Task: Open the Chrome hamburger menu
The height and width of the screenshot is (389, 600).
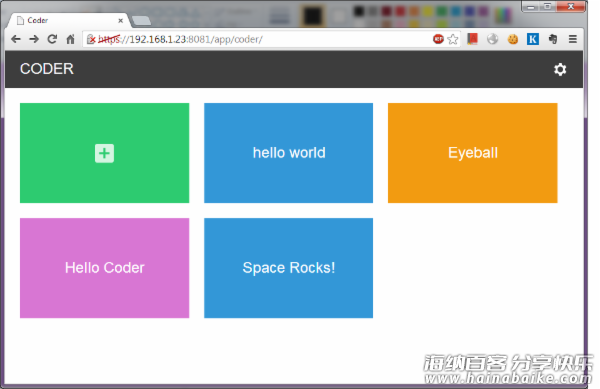Action: pos(572,39)
